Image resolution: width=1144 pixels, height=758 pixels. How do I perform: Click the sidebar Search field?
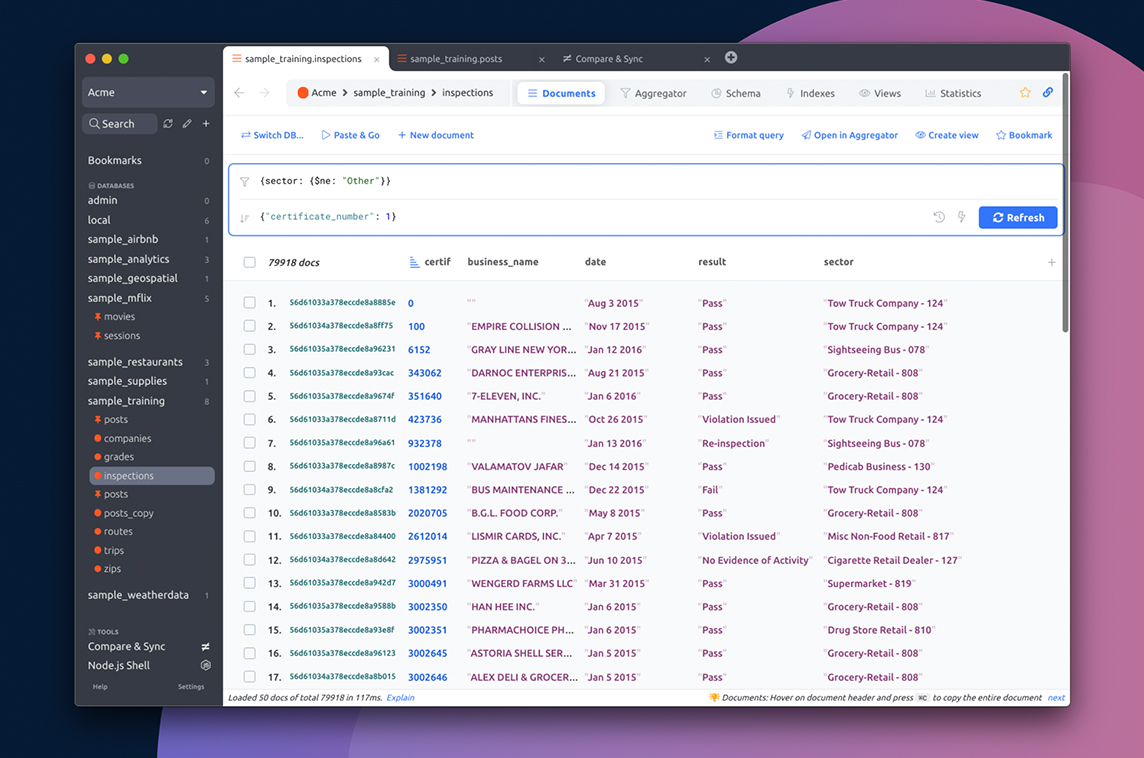click(120, 124)
